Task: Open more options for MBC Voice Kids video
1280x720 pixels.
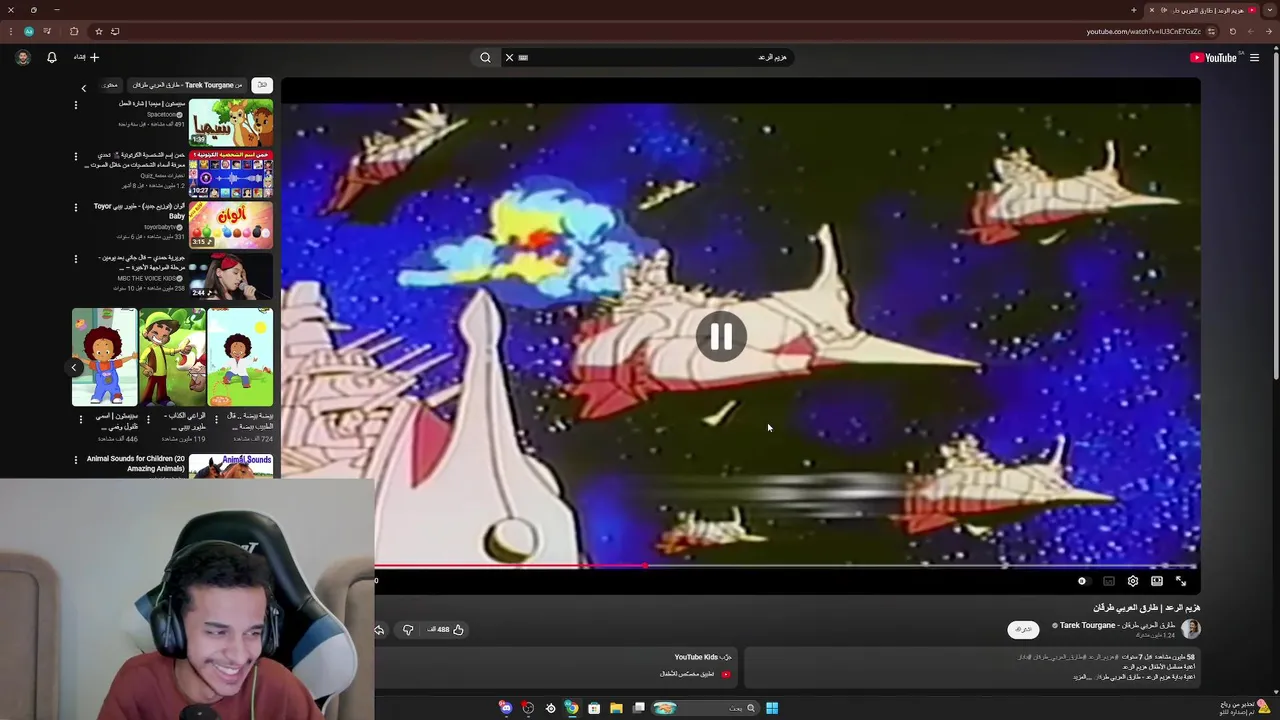Action: click(76, 259)
